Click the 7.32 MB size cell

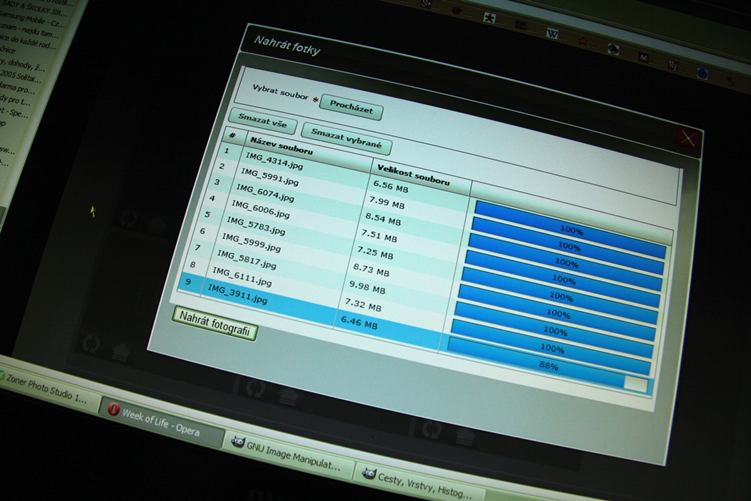(363, 305)
